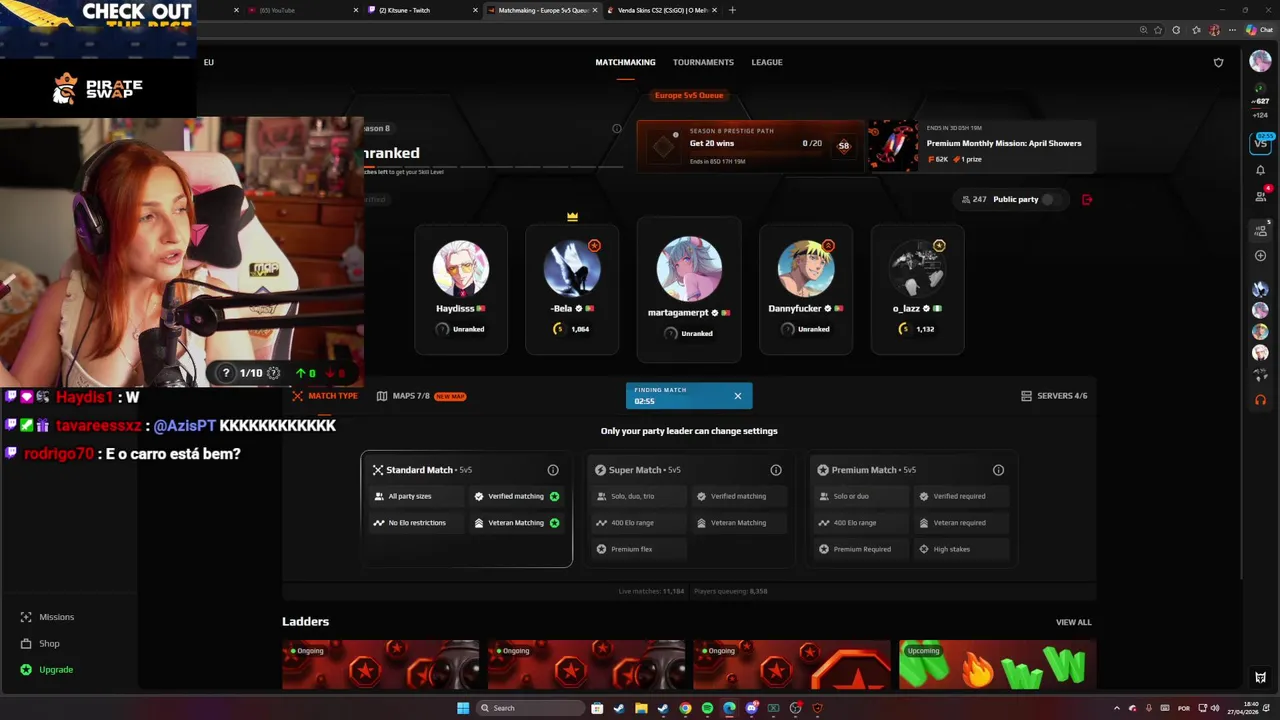Click the red leave party icon
This screenshot has height=720, width=1280.
(x=1087, y=199)
